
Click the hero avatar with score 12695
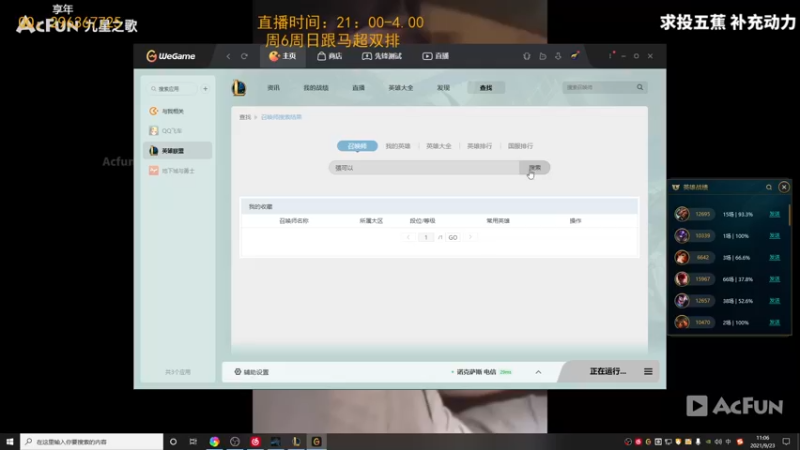[682, 214]
